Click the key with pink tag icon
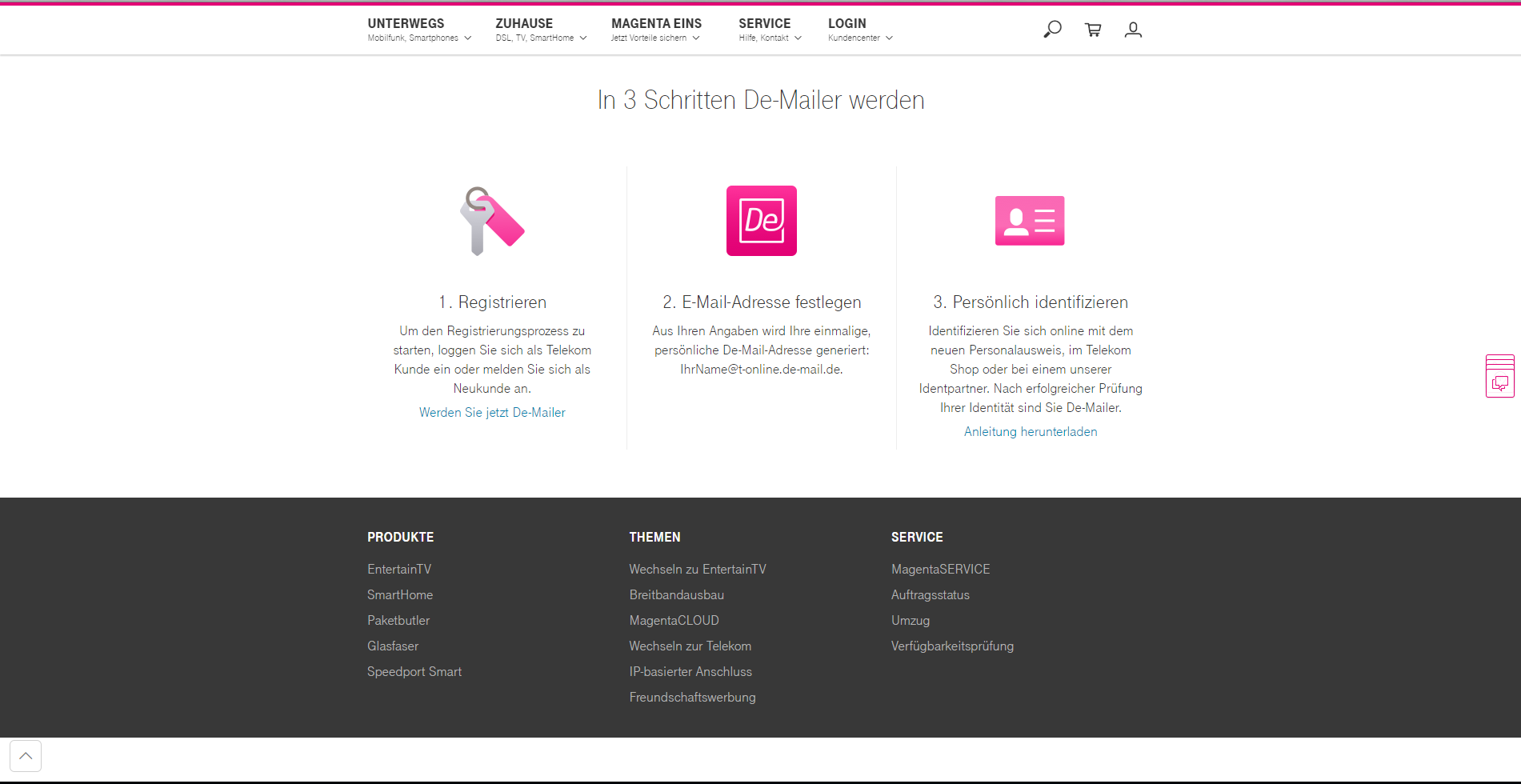This screenshot has height=784, width=1521. click(492, 221)
